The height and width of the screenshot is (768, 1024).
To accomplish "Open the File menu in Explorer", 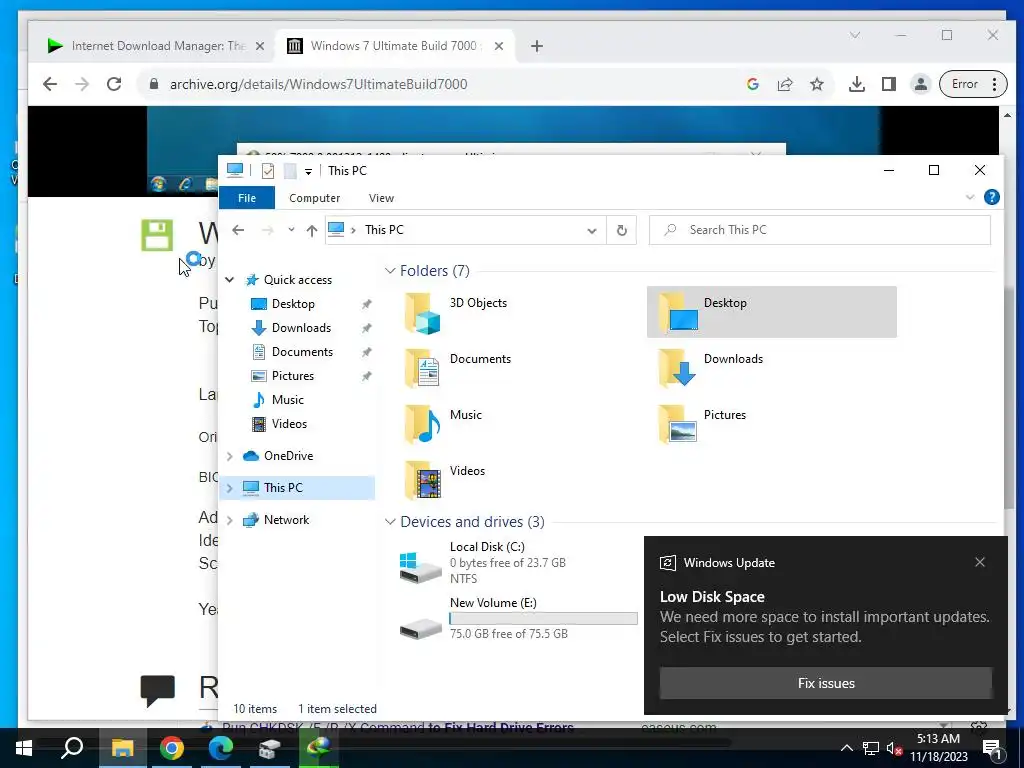I will [247, 198].
